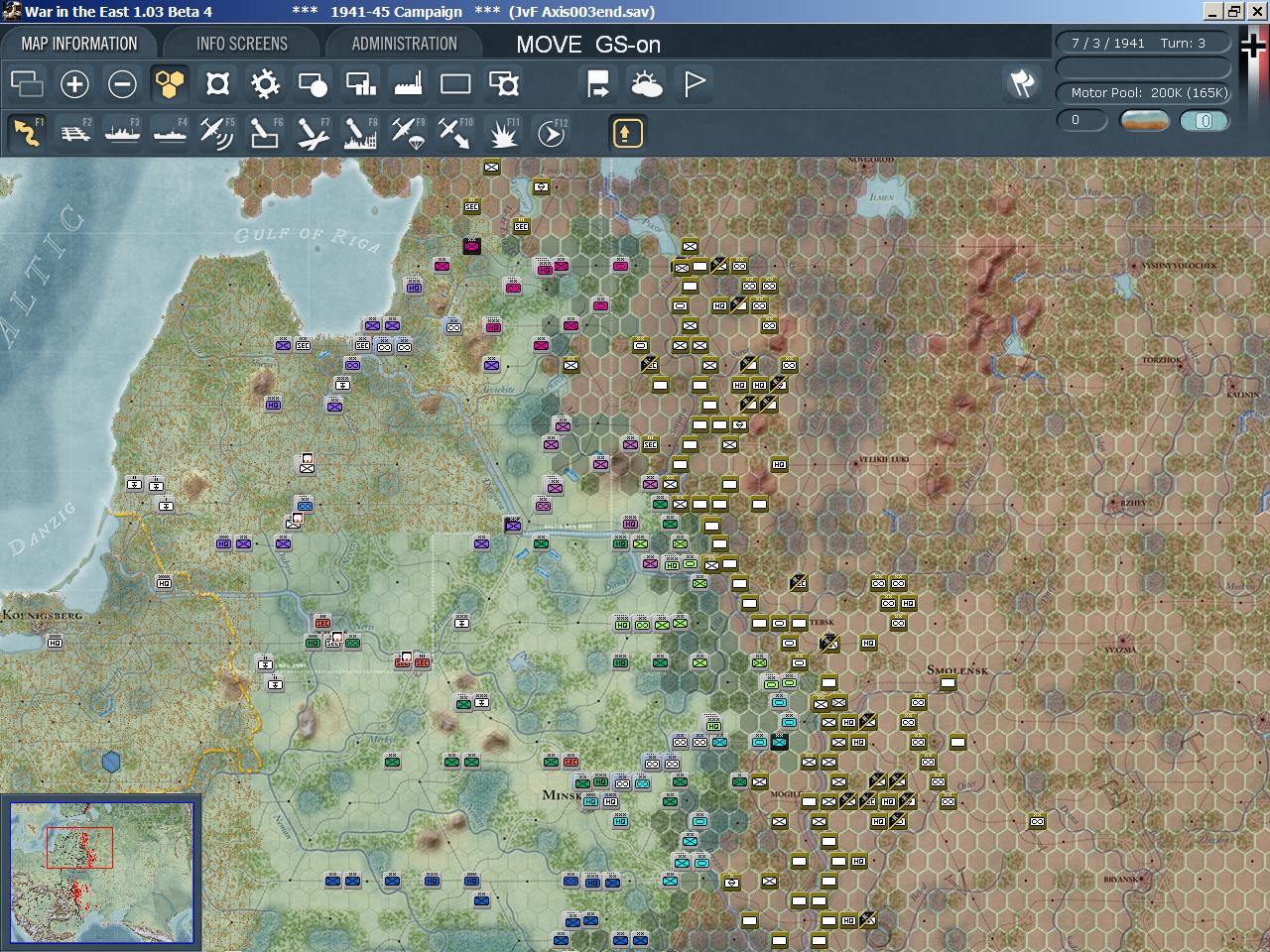Toggle the fortification level display icon

pyautogui.click(x=217, y=83)
